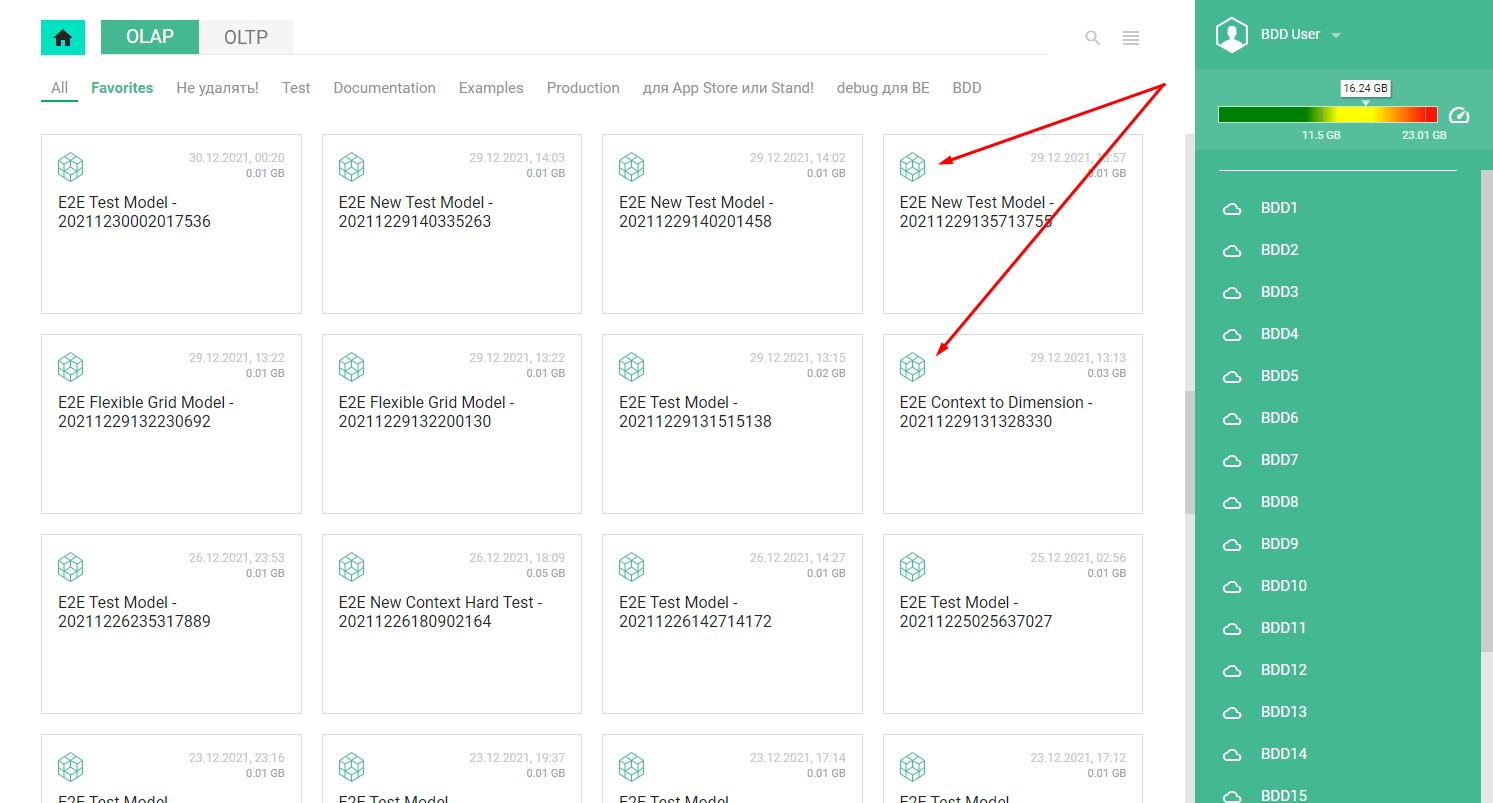Open model title E2E Test Model - 20211230002017536
The width and height of the screenshot is (1493, 803).
135,212
